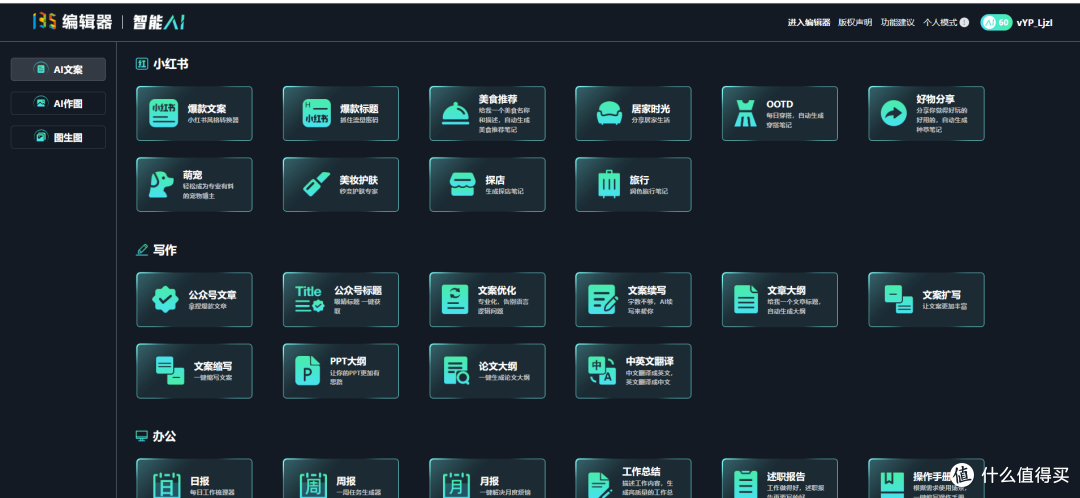Click the AI points 60 badge

click(997, 23)
